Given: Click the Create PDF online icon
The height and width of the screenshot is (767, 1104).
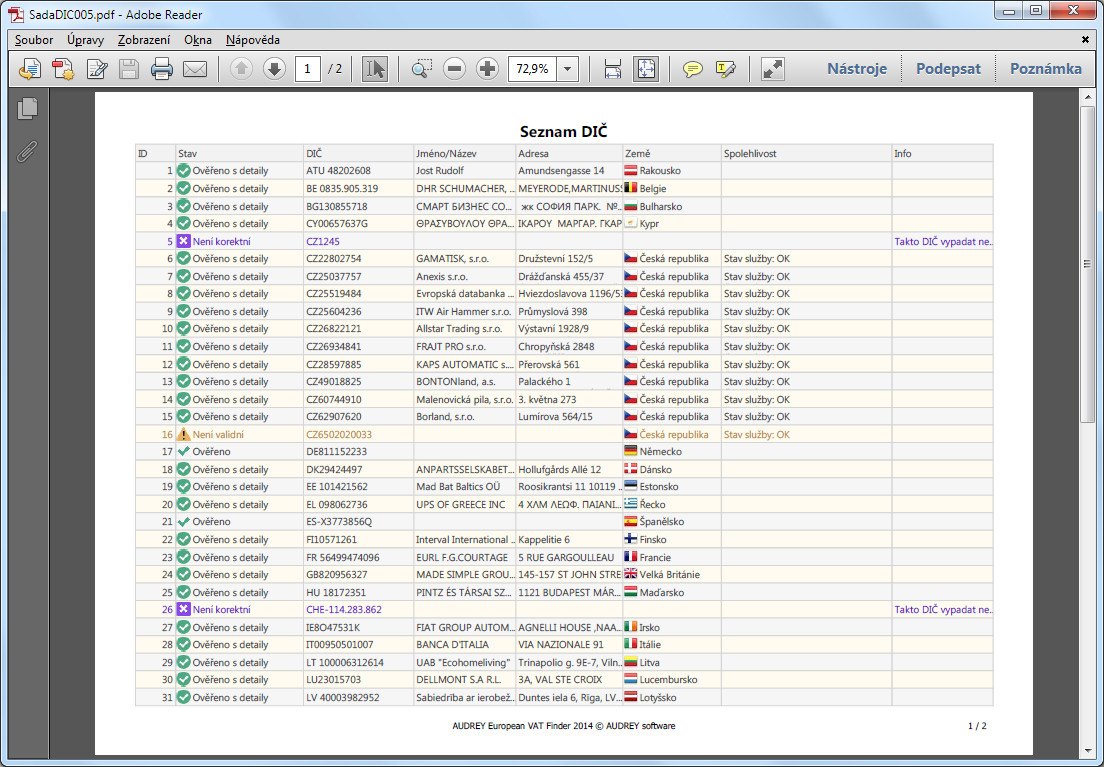Looking at the screenshot, I should (30, 69).
